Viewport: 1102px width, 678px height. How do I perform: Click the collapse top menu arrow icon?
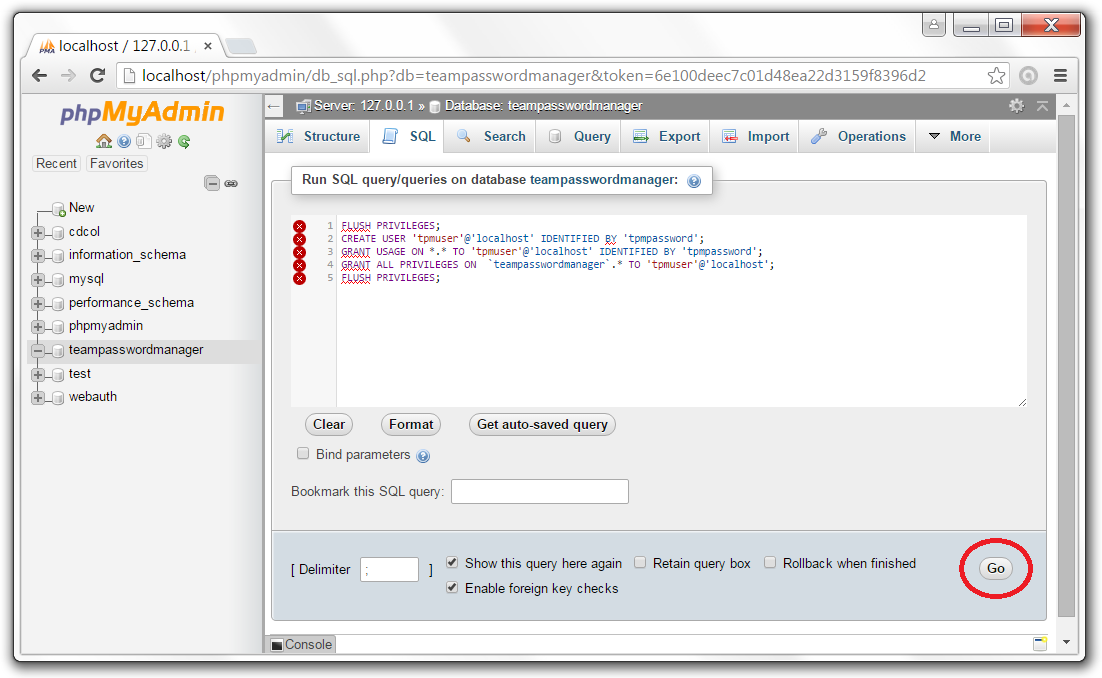point(1042,106)
